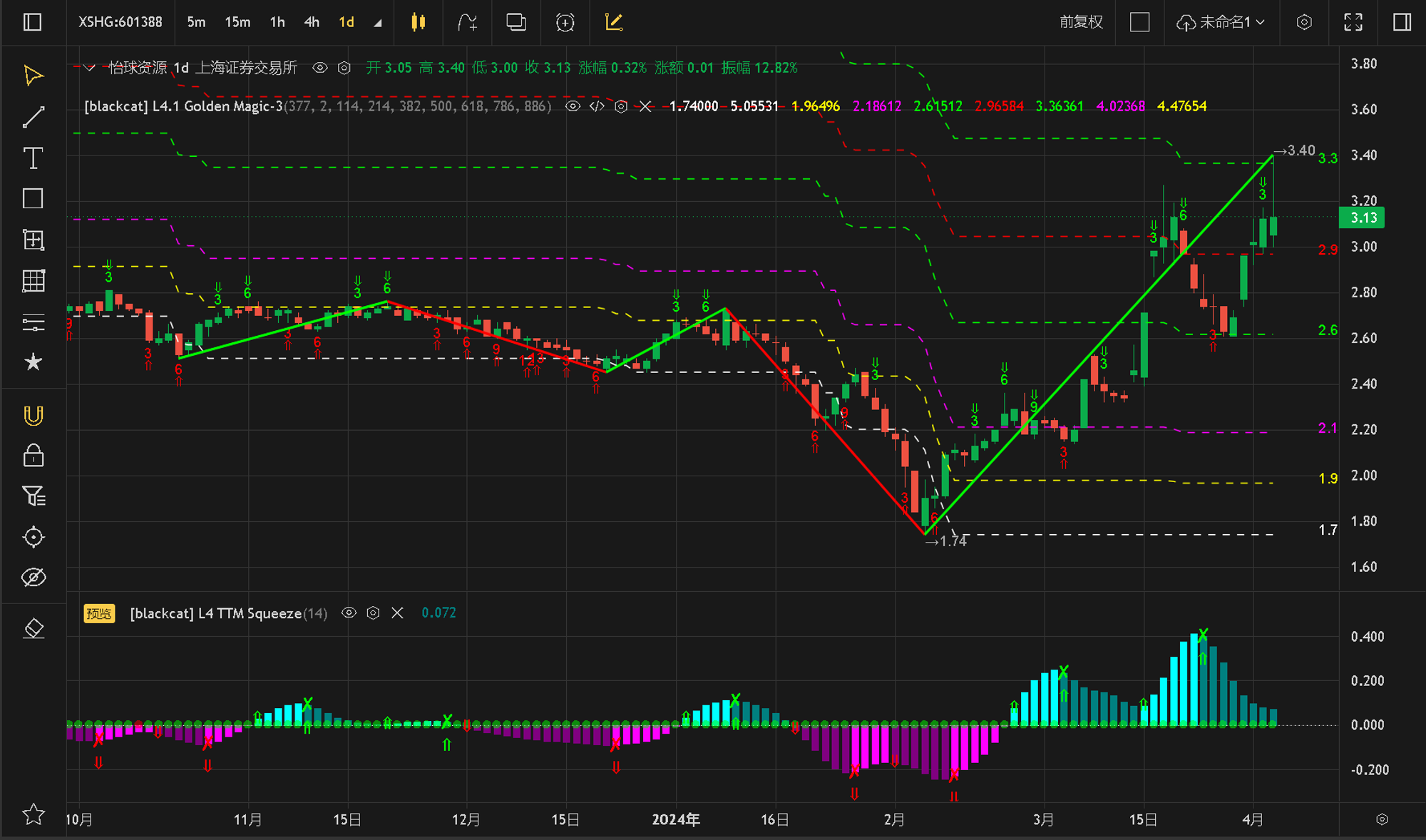The height and width of the screenshot is (840, 1426).
Task: Open the cloud layout menu 未命名1
Action: (x=1220, y=22)
